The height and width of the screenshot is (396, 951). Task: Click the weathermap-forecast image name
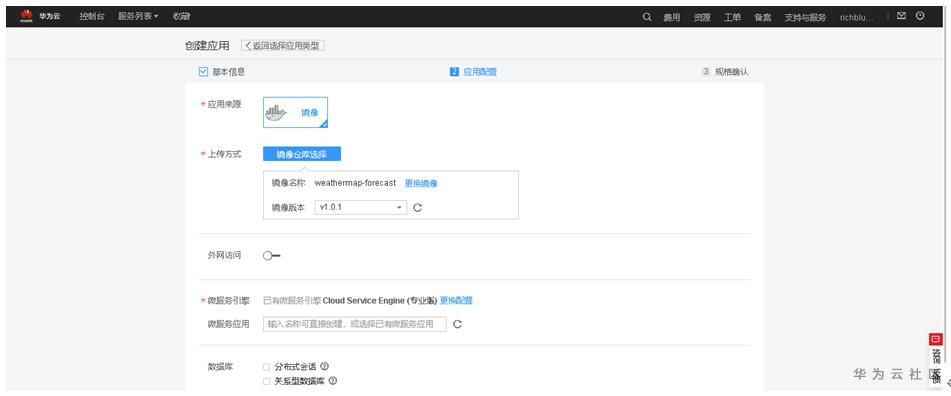tap(355, 183)
